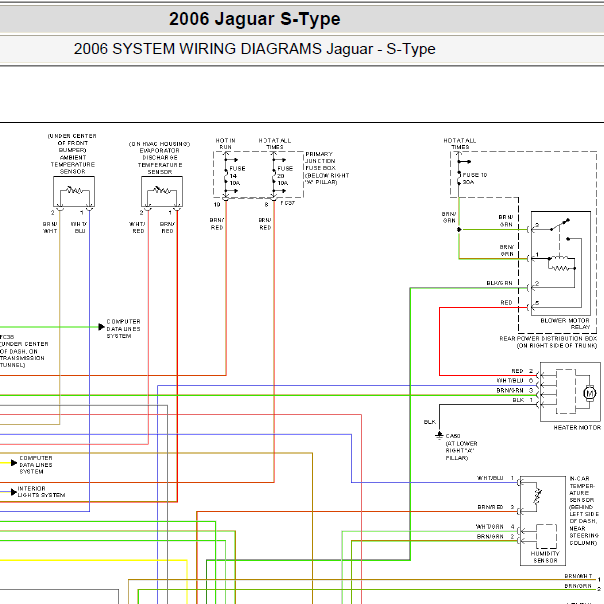
Task: Click 'BRN/GRN 3' wire label at heater motor
Action: point(515,391)
